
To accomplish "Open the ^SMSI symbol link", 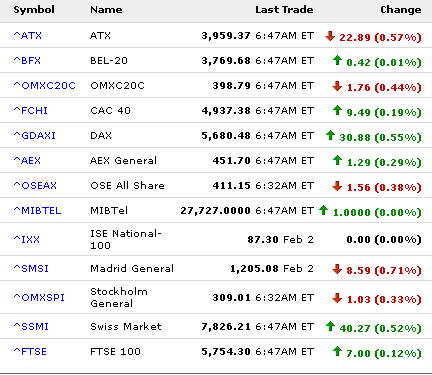I will pos(31,268).
